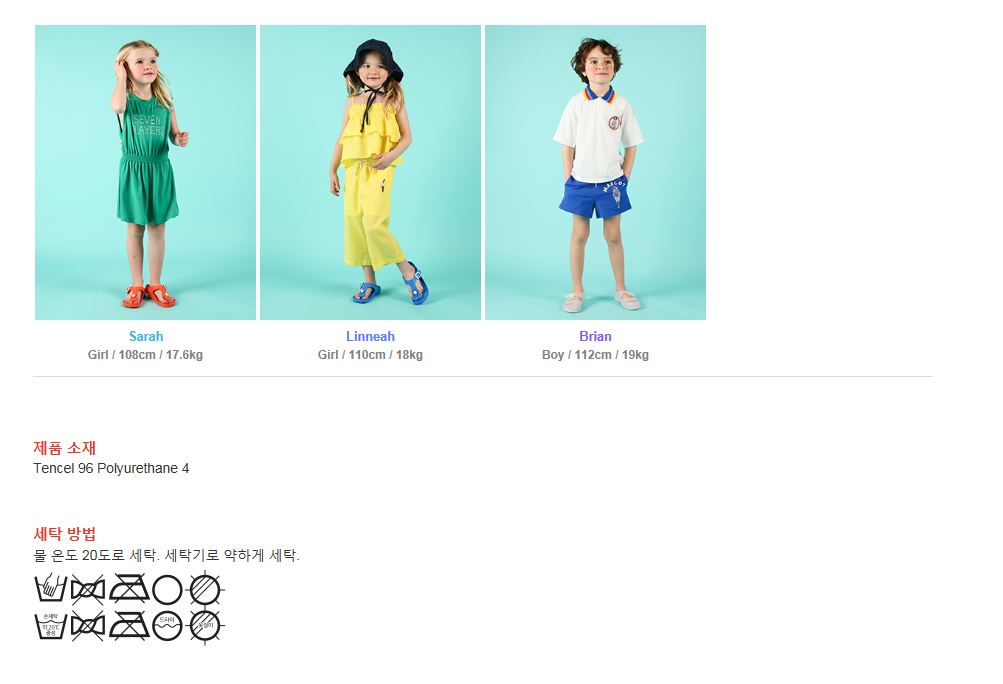Click the bottom-row do-not-wring symbol
This screenshot has width=1003, height=684.
(x=88, y=626)
